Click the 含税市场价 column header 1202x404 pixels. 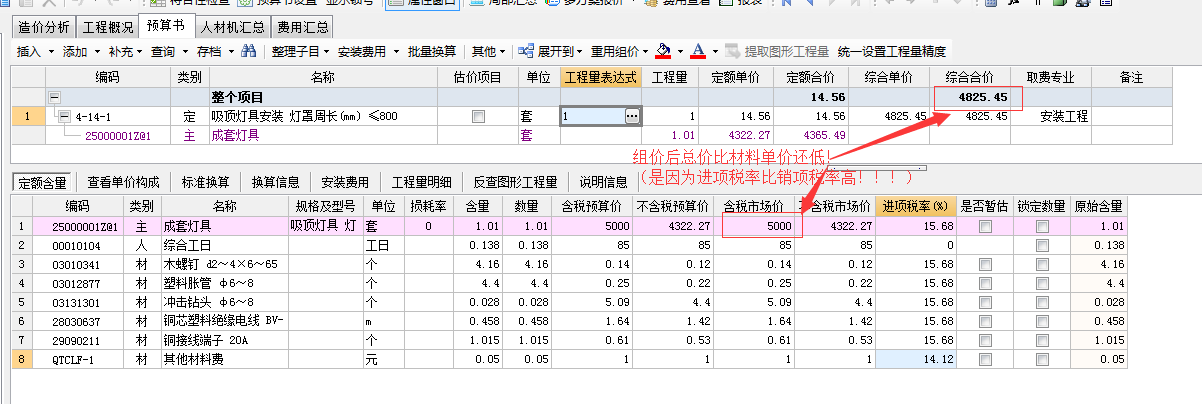pyautogui.click(x=756, y=207)
